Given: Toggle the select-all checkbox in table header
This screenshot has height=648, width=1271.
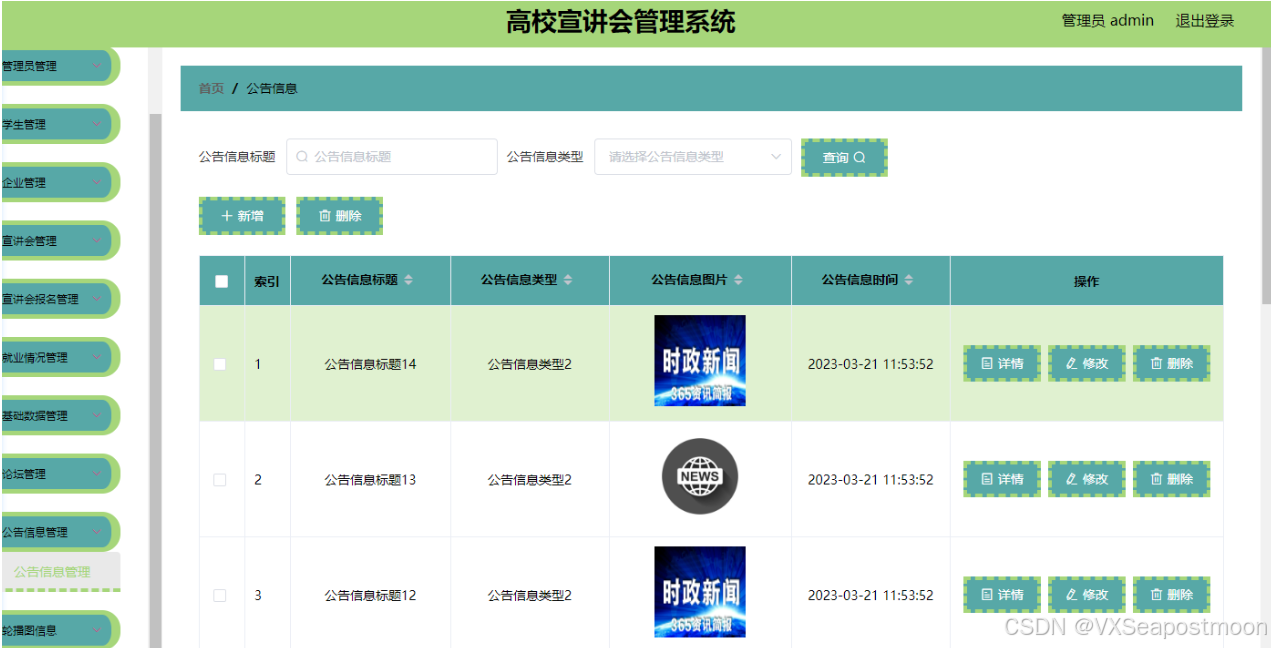Looking at the screenshot, I should [222, 281].
